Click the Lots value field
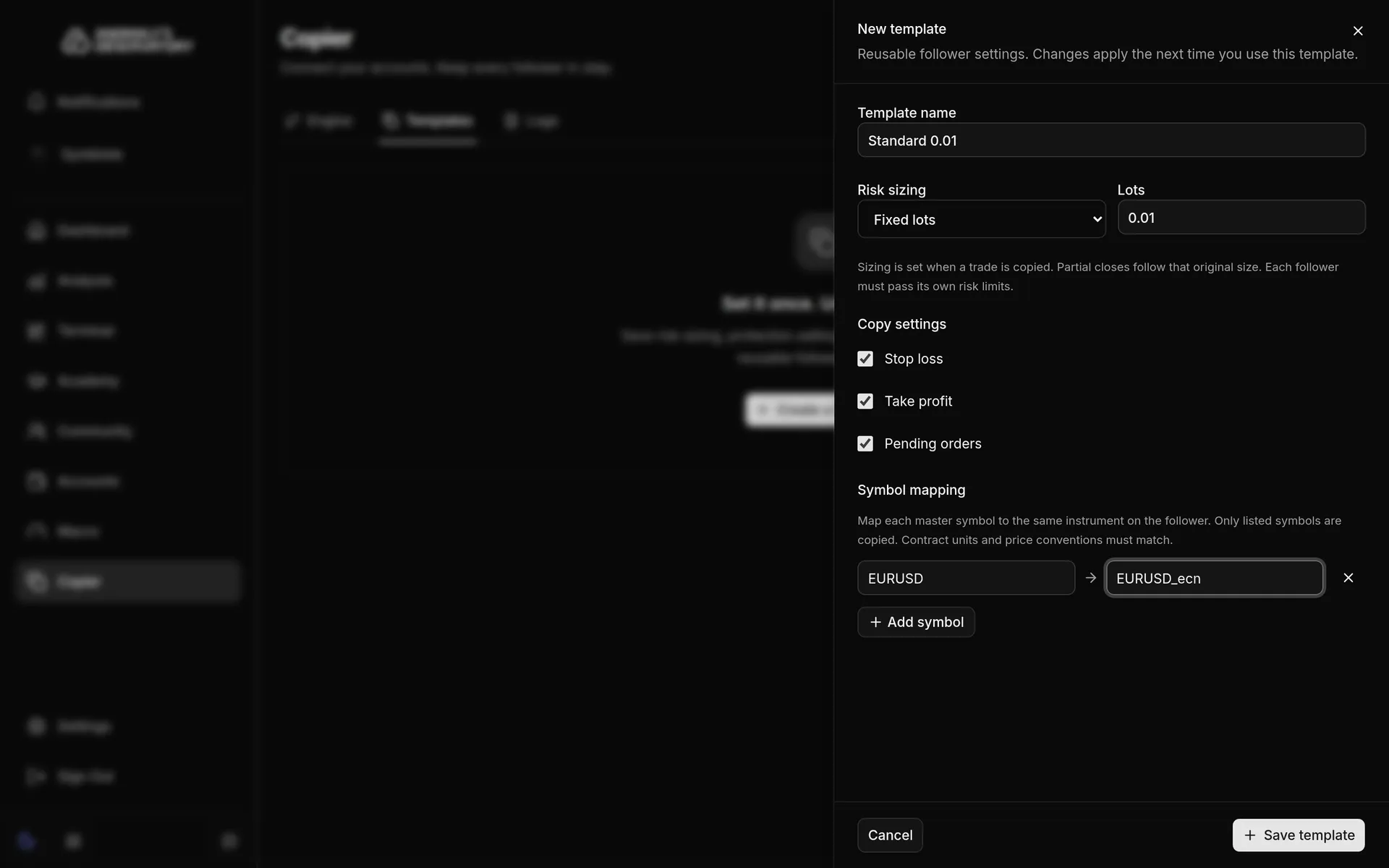 point(1241,218)
